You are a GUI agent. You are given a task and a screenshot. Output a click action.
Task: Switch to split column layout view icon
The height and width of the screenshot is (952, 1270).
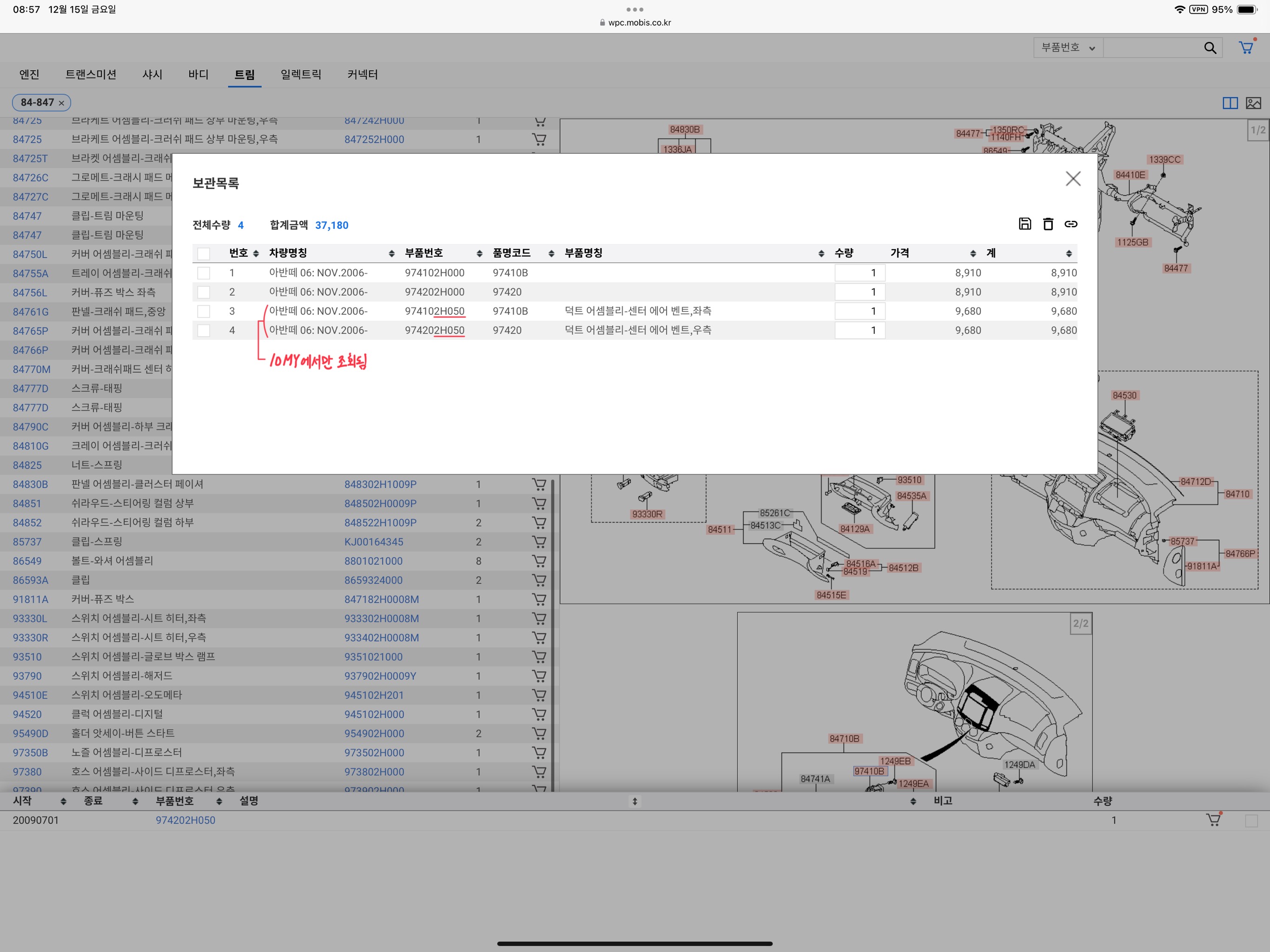point(1230,103)
